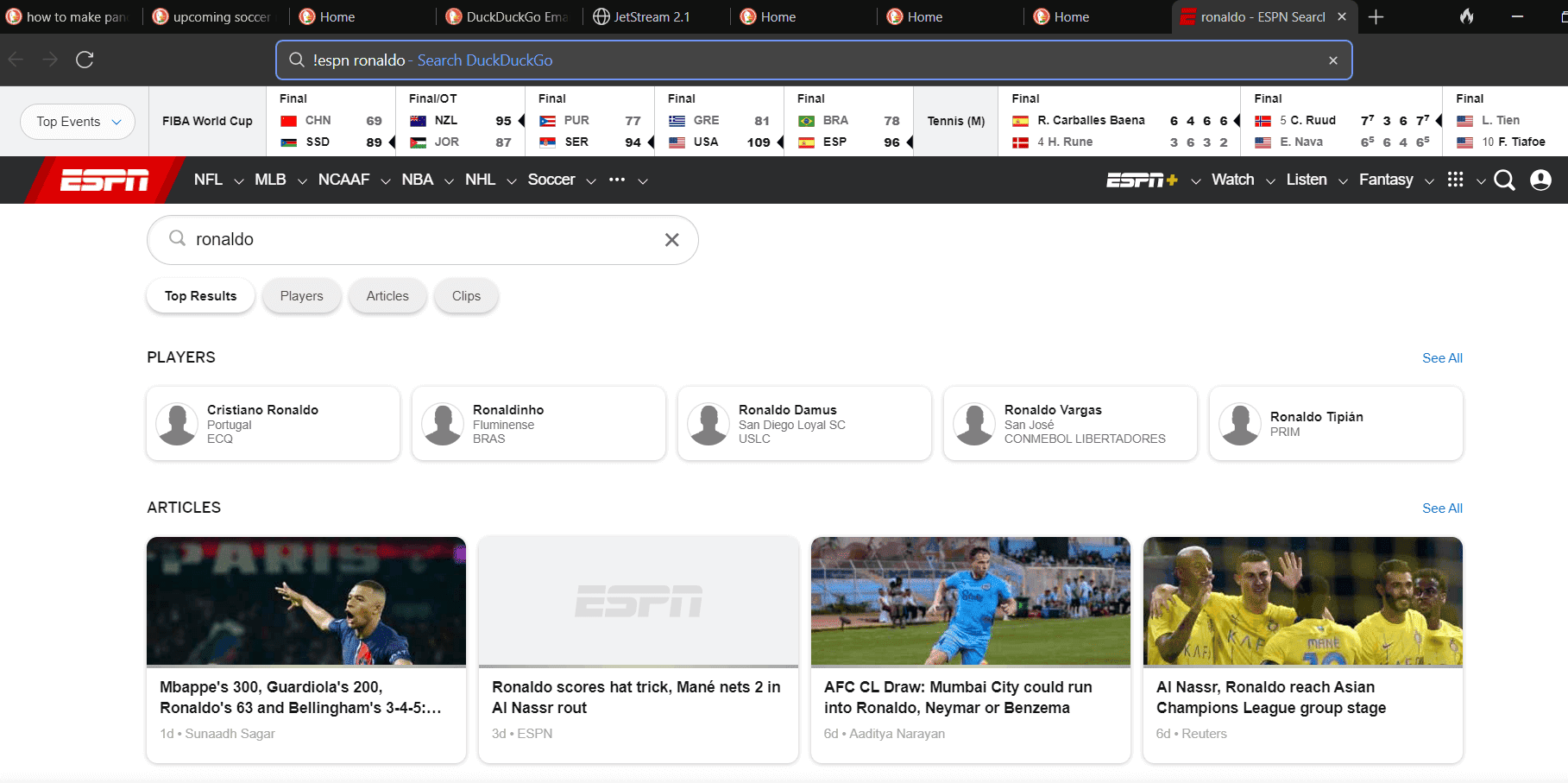Image resolution: width=1568 pixels, height=783 pixels.
Task: Click Ronaldo Tipián's avatar icon
Action: (x=1241, y=424)
